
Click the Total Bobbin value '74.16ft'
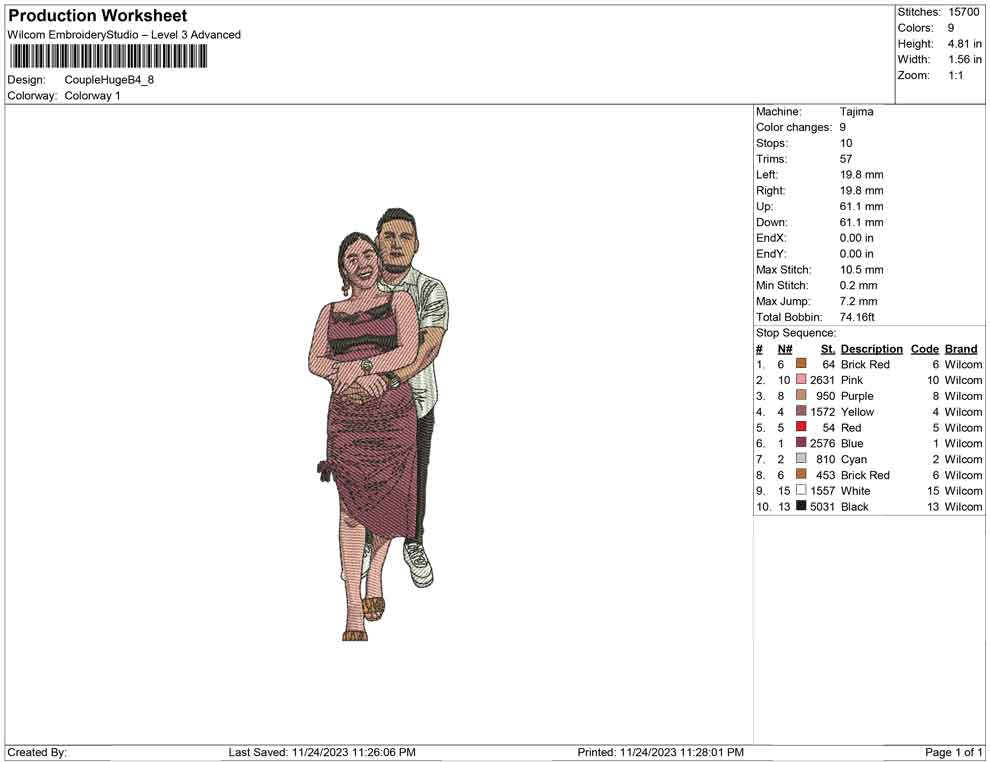point(857,317)
